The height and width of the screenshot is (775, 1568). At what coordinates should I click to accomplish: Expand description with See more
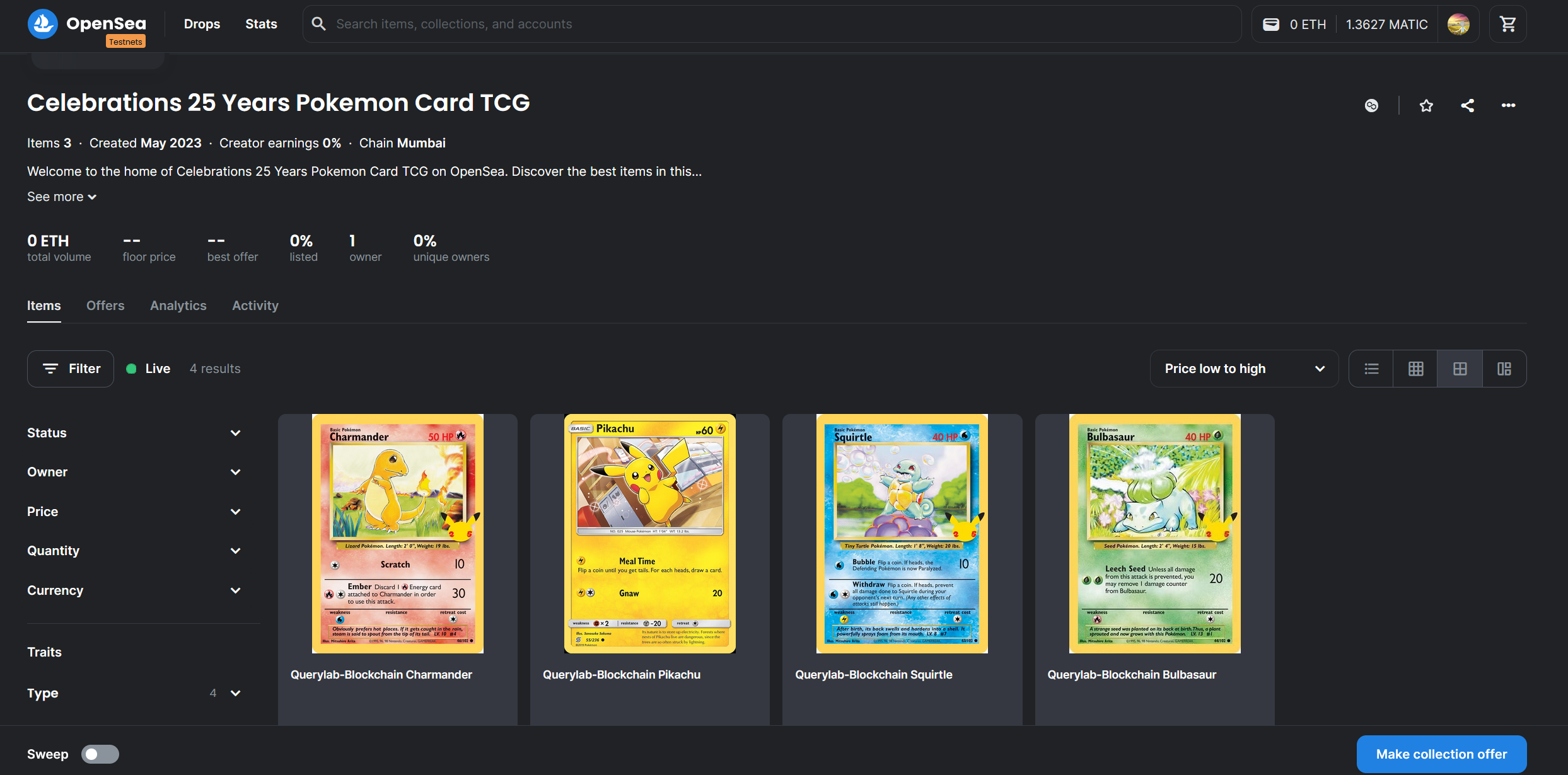coord(61,197)
